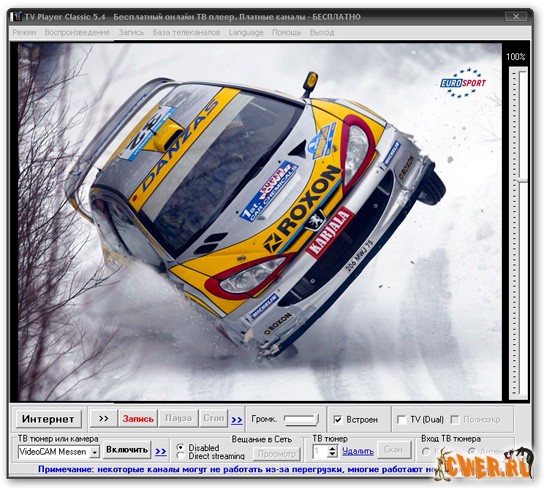
Task: Select the Direct streaming radio button
Action: [180, 455]
